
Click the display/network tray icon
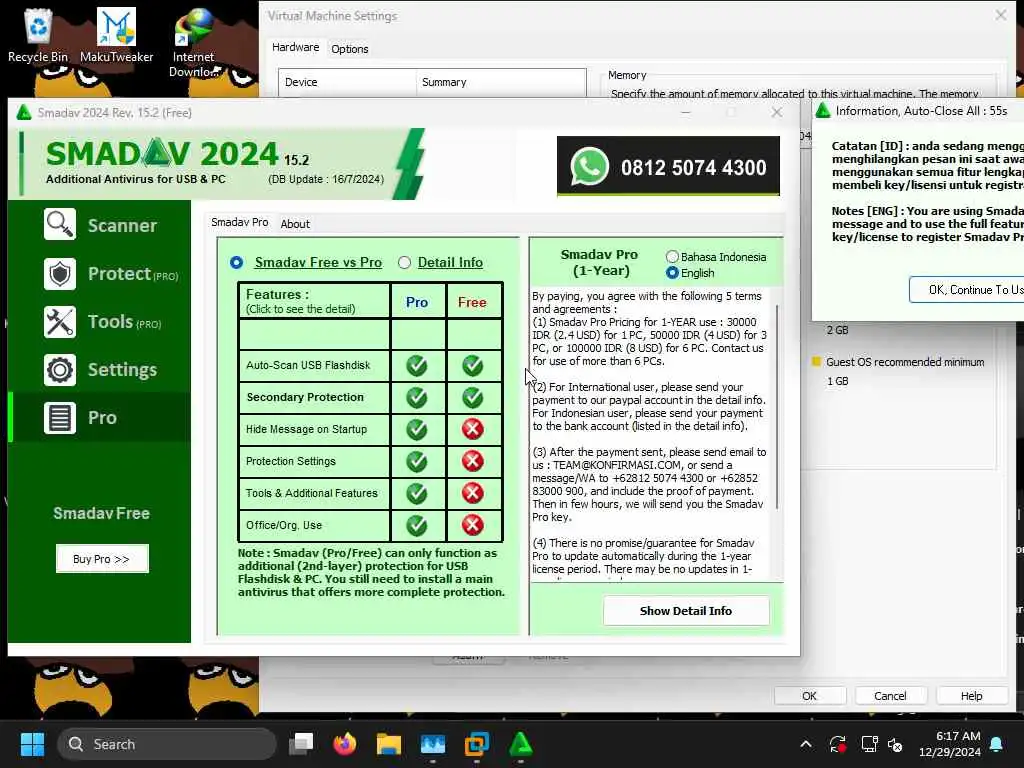869,744
